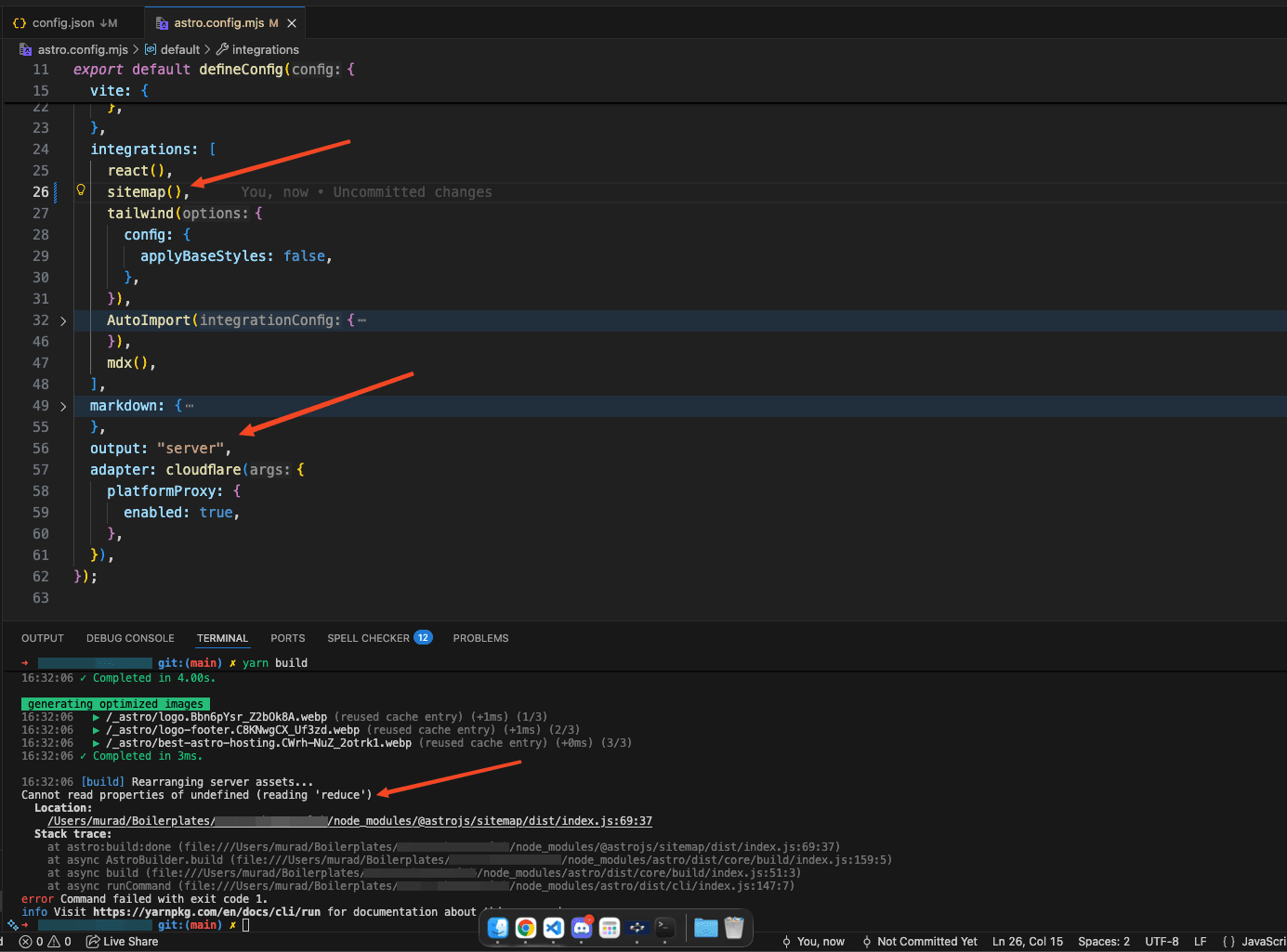Toggle the fold arrow on line 32
1287x952 pixels.
pyautogui.click(x=62, y=320)
